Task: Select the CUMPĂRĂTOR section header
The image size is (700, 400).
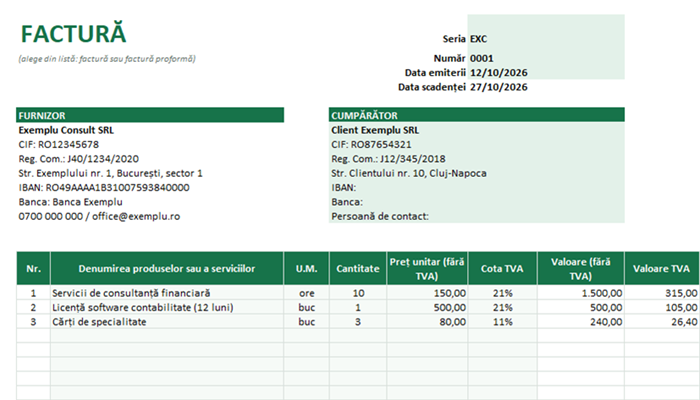Action: point(477,115)
